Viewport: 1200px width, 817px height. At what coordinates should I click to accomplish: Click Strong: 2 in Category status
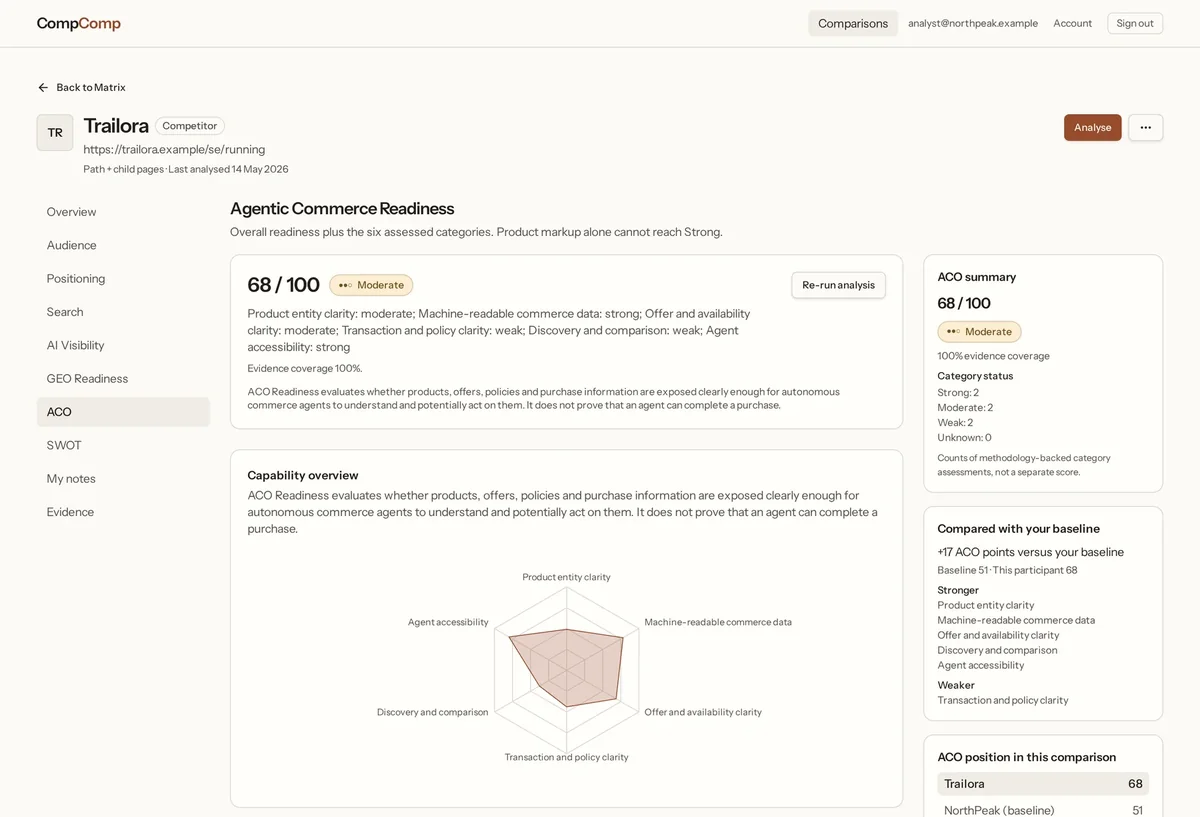pos(958,392)
